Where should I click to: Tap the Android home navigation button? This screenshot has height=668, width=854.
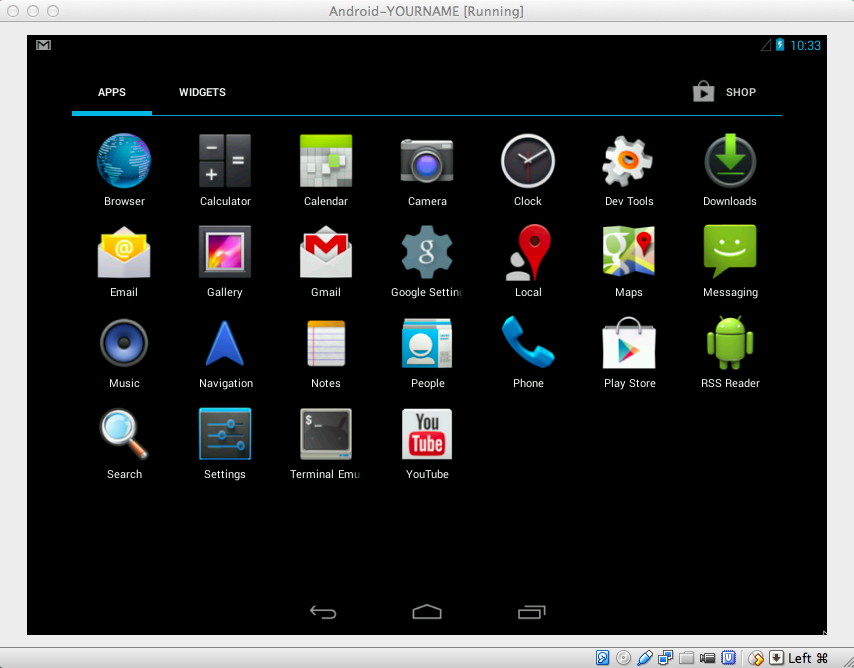(x=427, y=612)
